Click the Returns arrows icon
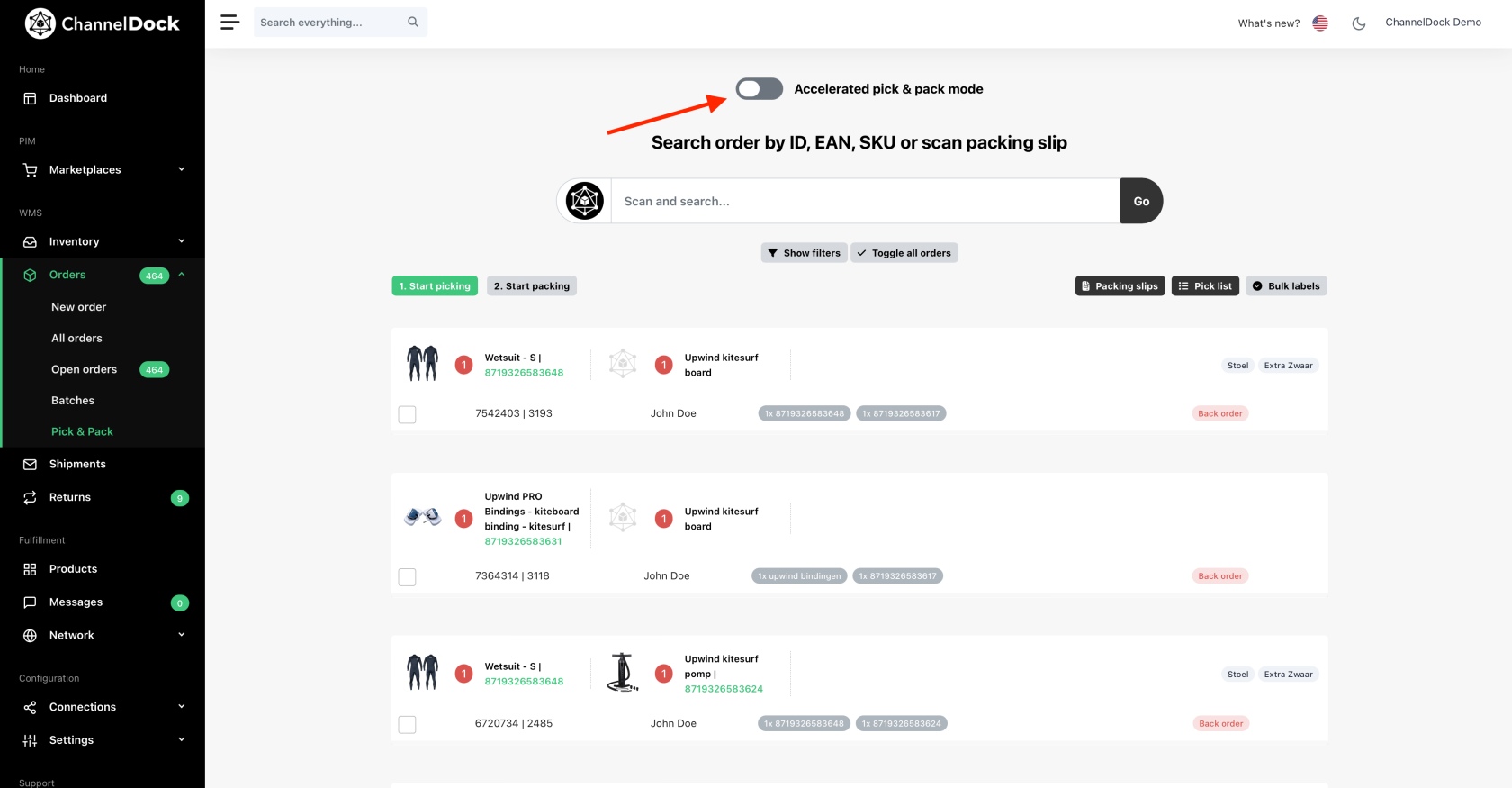1512x788 pixels. pyautogui.click(x=30, y=498)
